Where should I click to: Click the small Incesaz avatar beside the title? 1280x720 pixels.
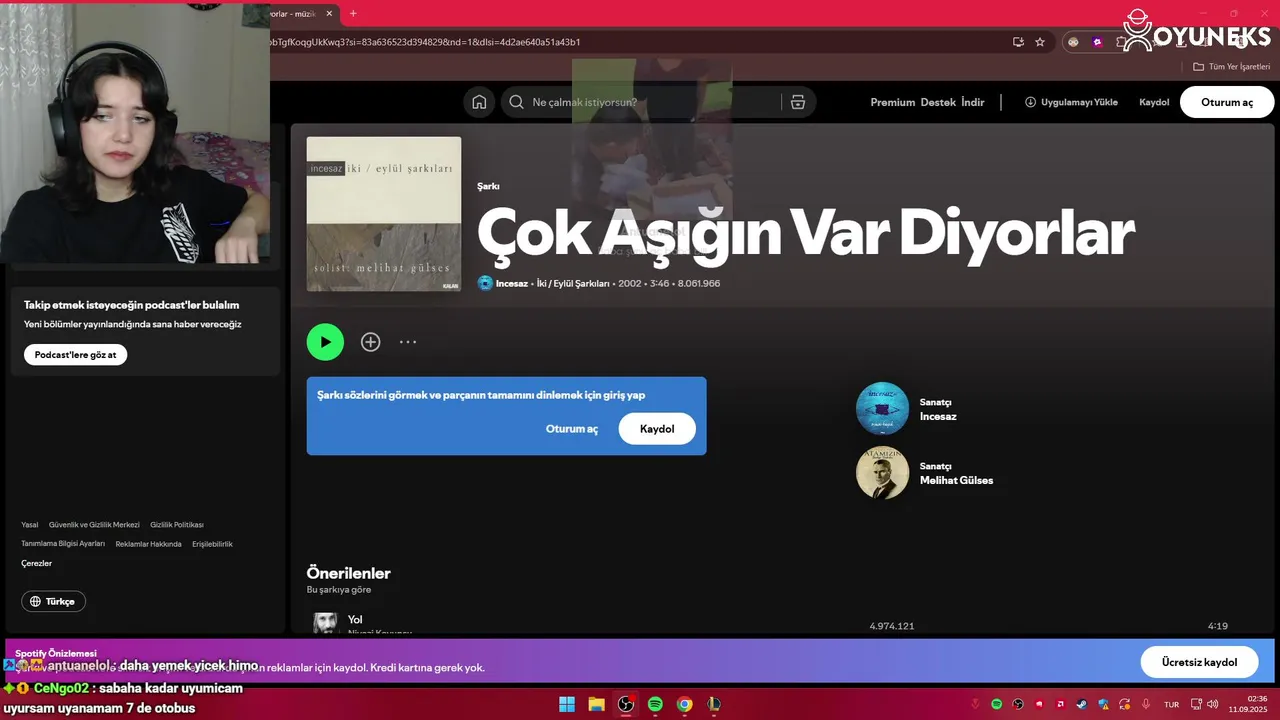[x=485, y=283]
